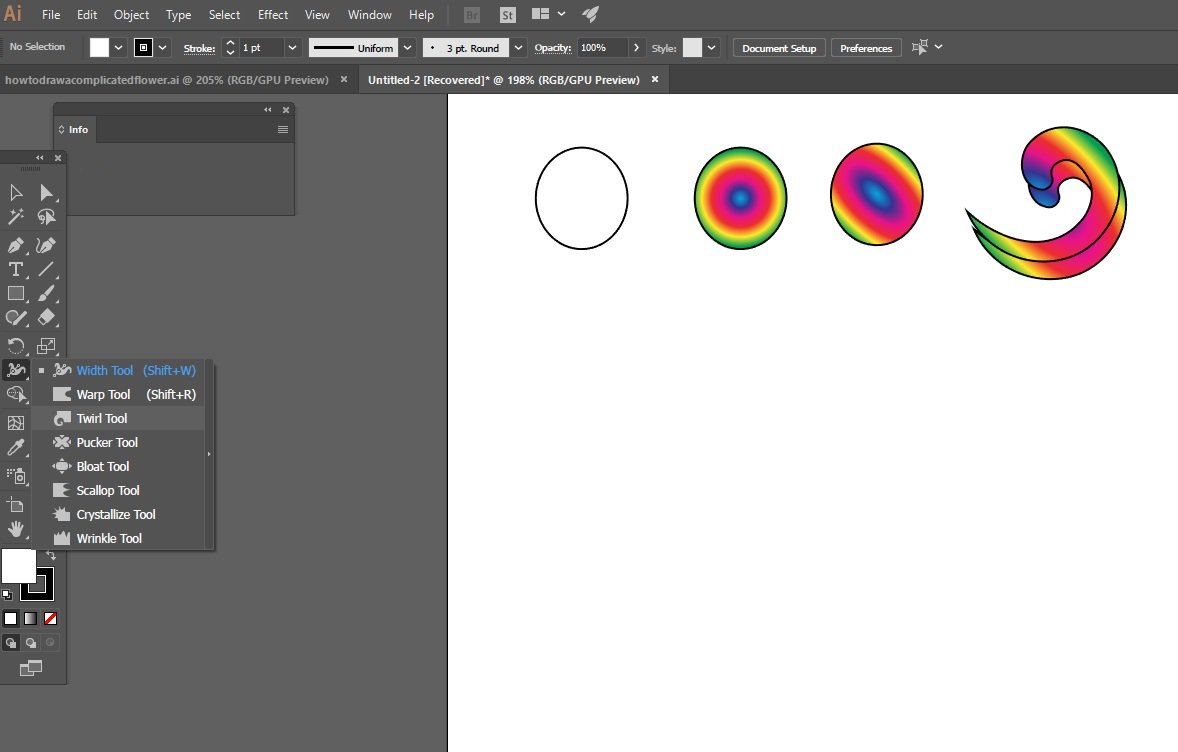Open the 3 pt. Round brush dropdown
This screenshot has width=1178, height=752.
pyautogui.click(x=518, y=48)
